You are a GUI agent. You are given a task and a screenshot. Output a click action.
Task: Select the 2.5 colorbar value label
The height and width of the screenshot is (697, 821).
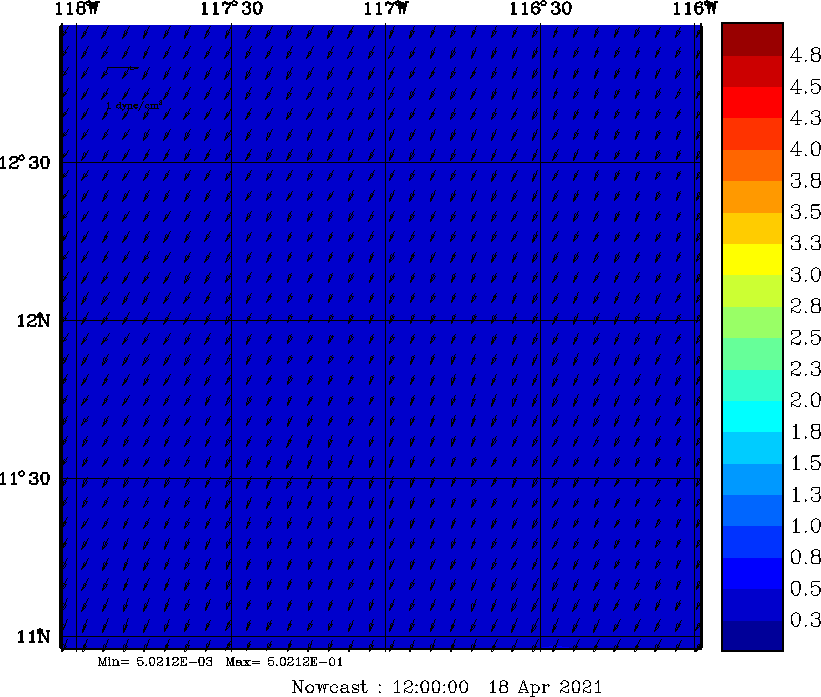coord(805,338)
